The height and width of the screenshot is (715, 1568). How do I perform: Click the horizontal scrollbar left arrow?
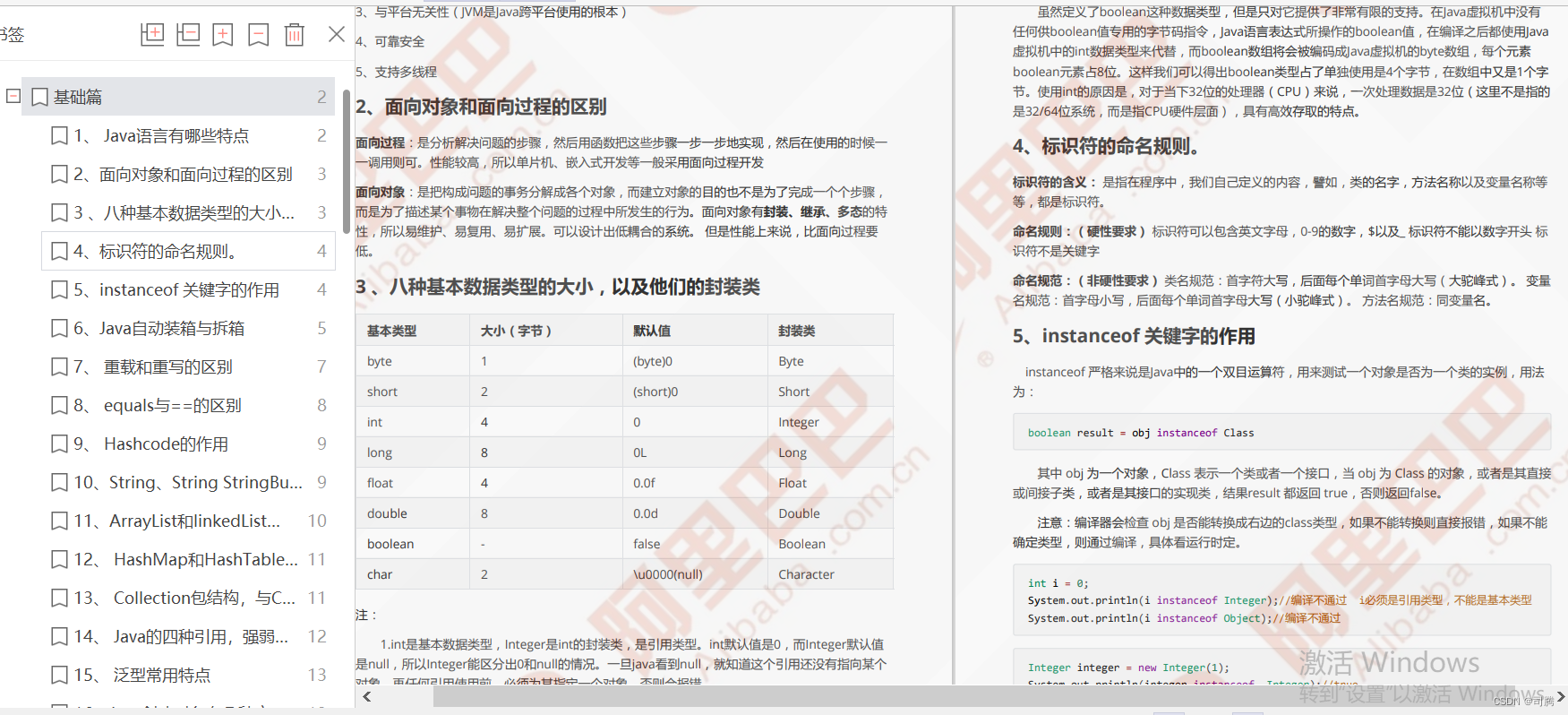367,696
